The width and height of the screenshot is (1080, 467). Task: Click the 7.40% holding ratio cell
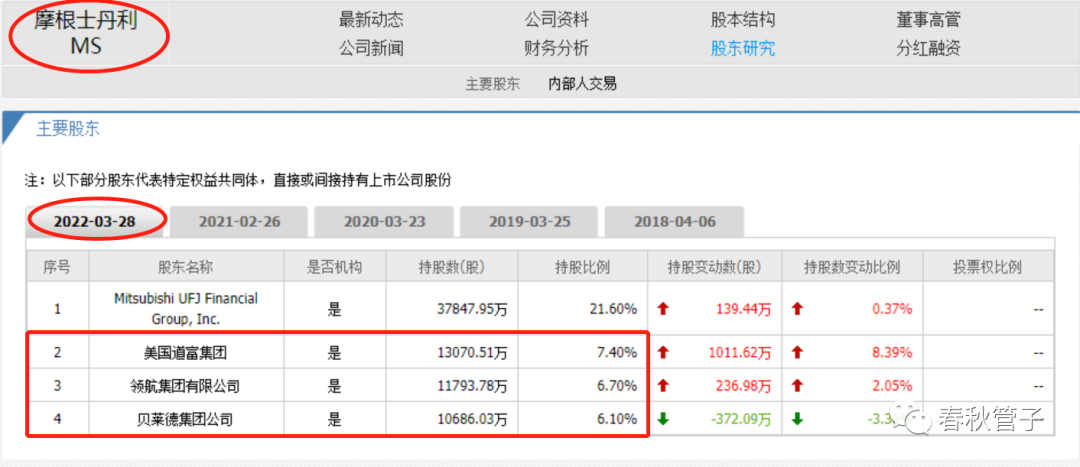pos(619,353)
